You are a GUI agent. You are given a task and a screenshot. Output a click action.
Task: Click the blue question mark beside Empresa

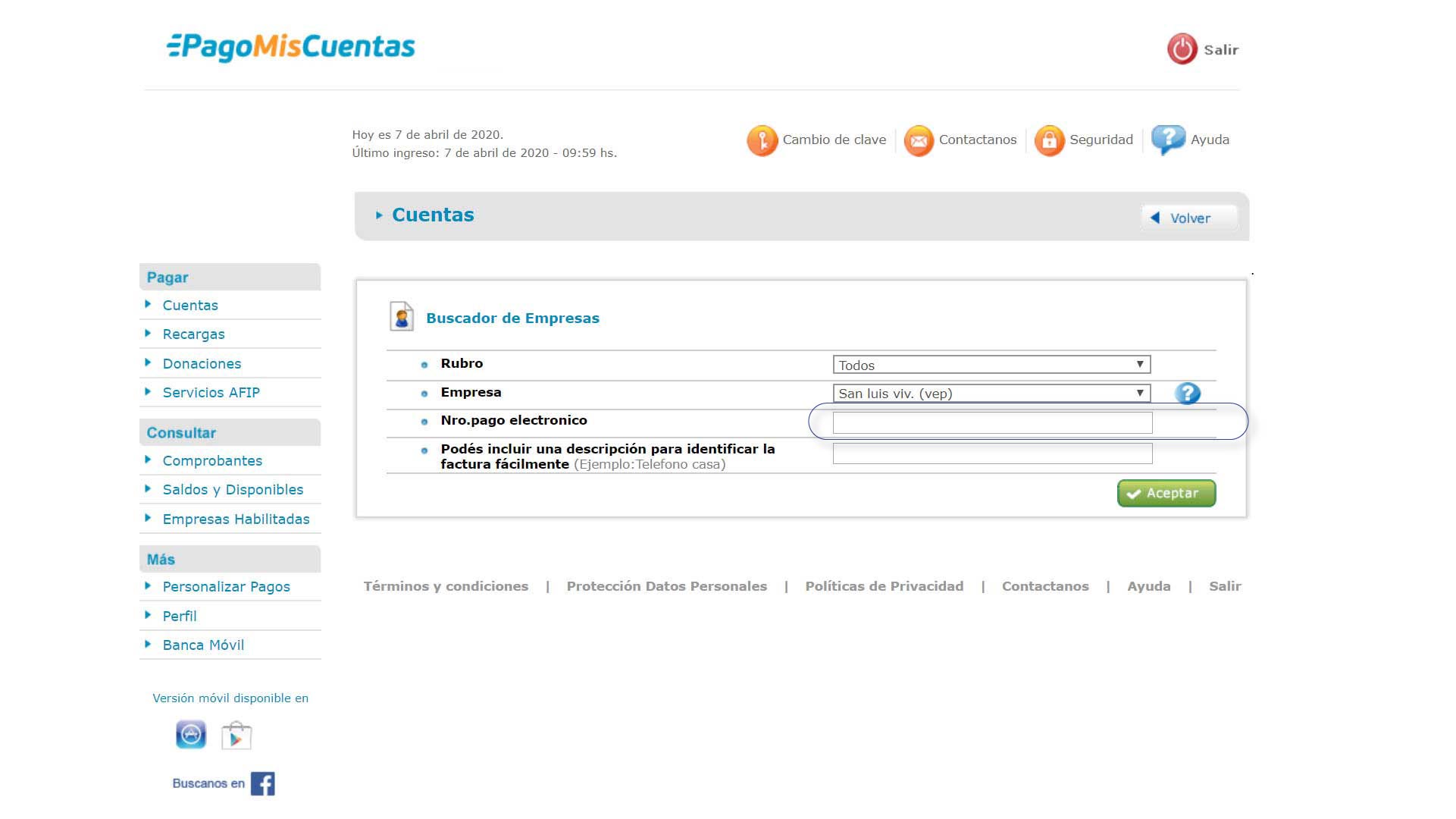[1187, 393]
